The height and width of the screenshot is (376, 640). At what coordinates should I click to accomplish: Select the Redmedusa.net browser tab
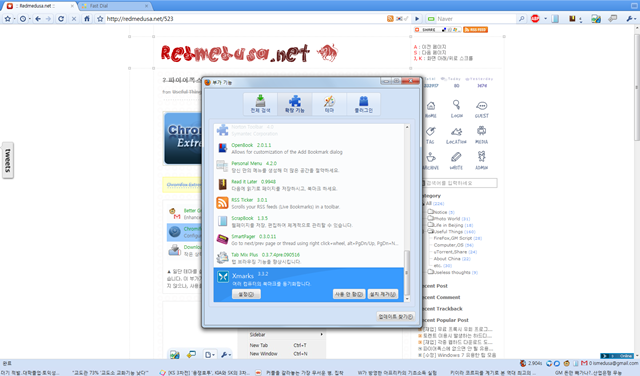[41, 6]
